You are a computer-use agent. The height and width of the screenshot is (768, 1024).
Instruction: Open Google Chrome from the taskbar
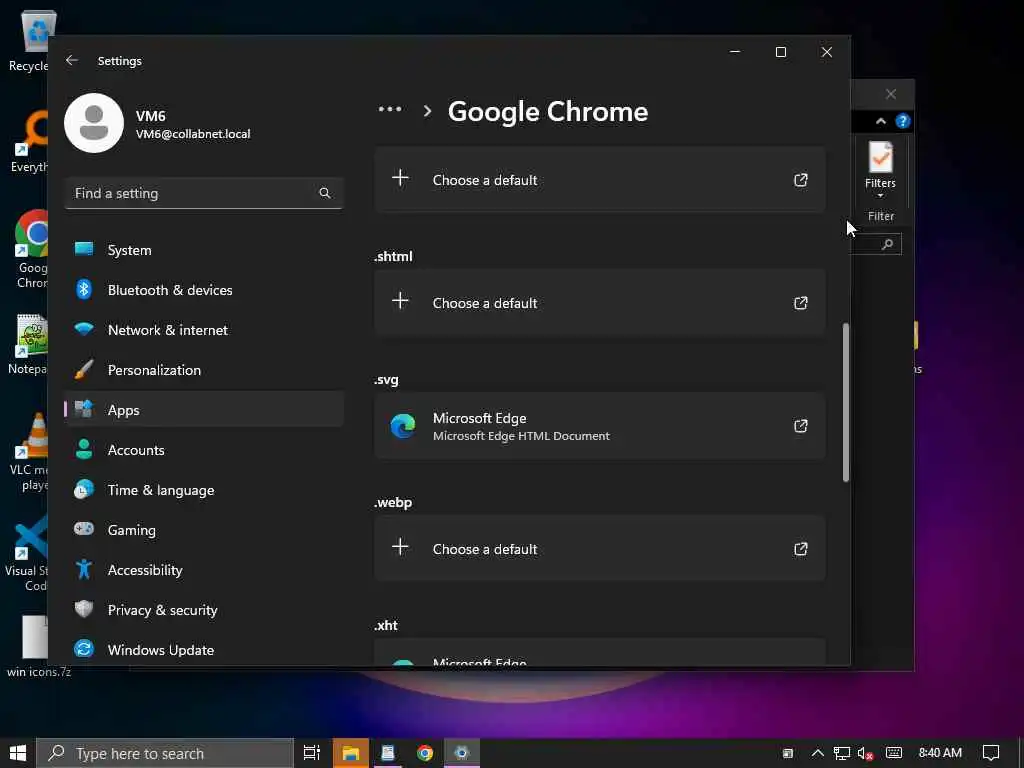tap(425, 753)
